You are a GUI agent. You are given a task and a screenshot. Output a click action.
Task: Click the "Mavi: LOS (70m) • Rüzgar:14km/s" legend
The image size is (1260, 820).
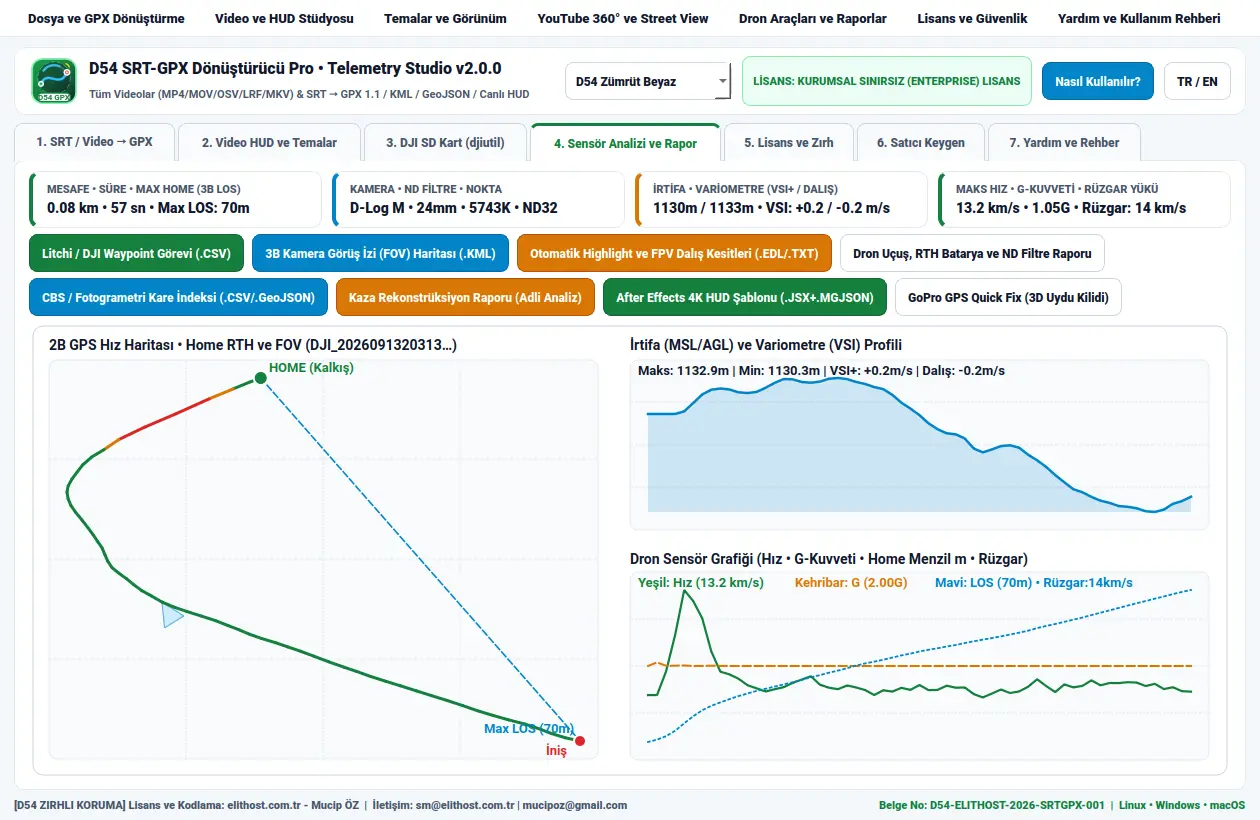click(x=1034, y=582)
